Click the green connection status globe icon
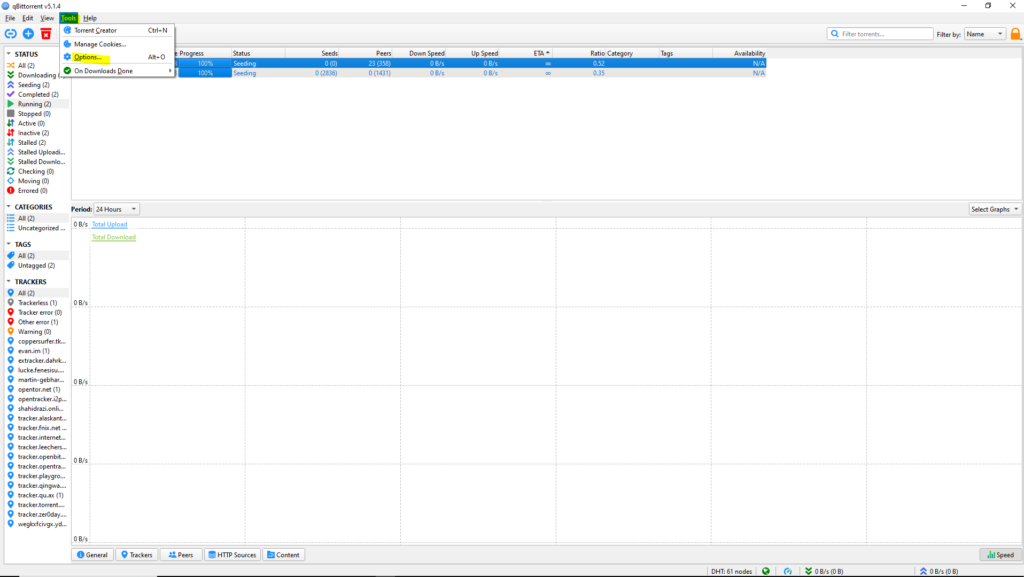This screenshot has height=577, width=1024. pyautogui.click(x=765, y=571)
